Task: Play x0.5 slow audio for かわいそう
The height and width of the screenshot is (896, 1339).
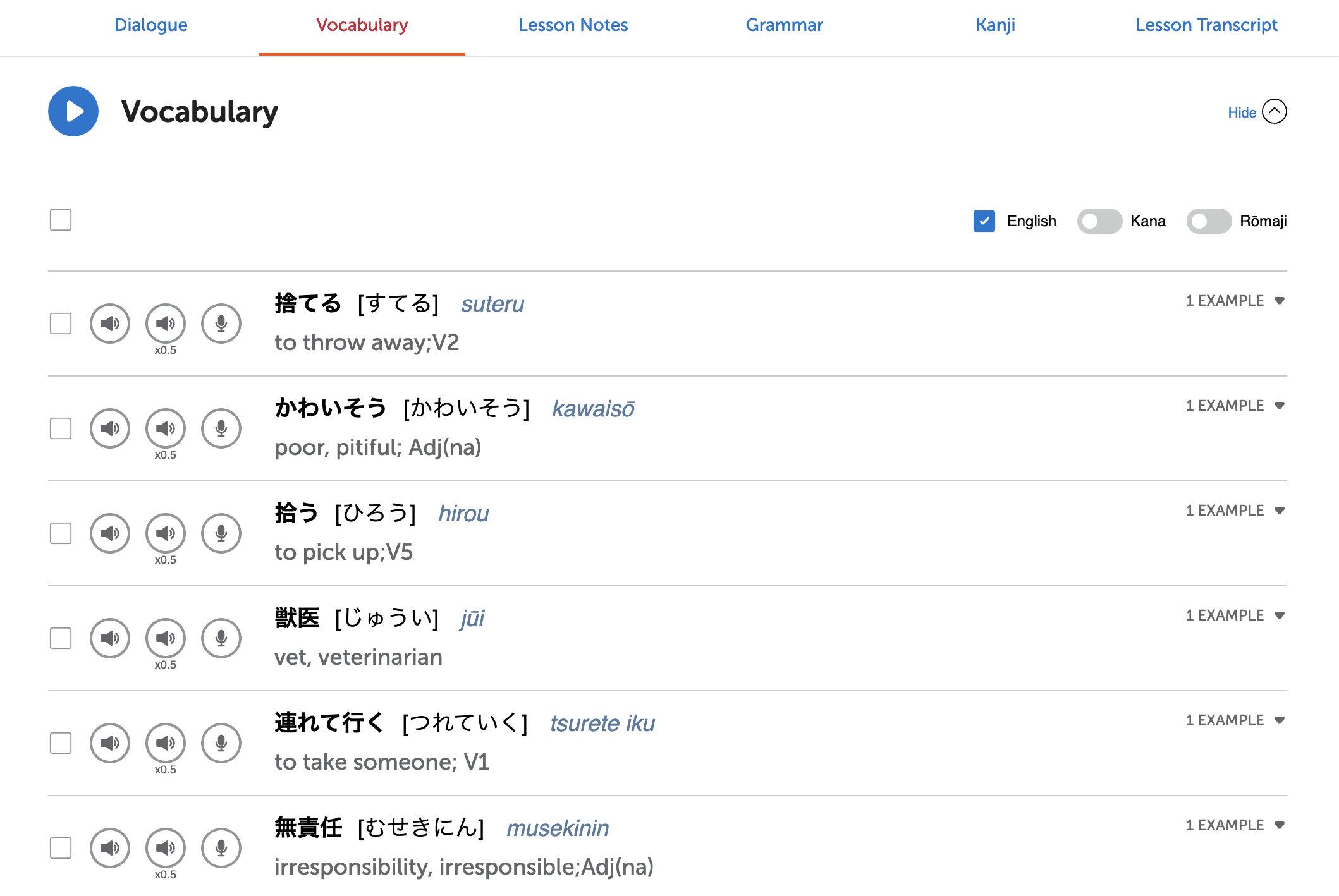Action: click(x=166, y=428)
